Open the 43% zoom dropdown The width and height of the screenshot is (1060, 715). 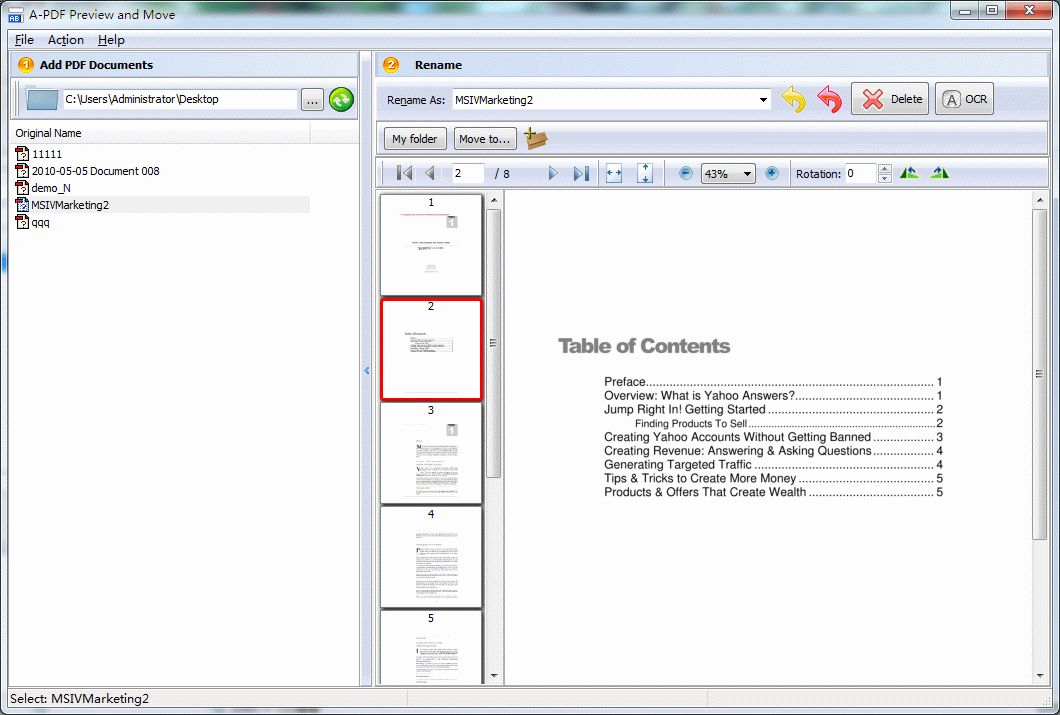tap(747, 174)
